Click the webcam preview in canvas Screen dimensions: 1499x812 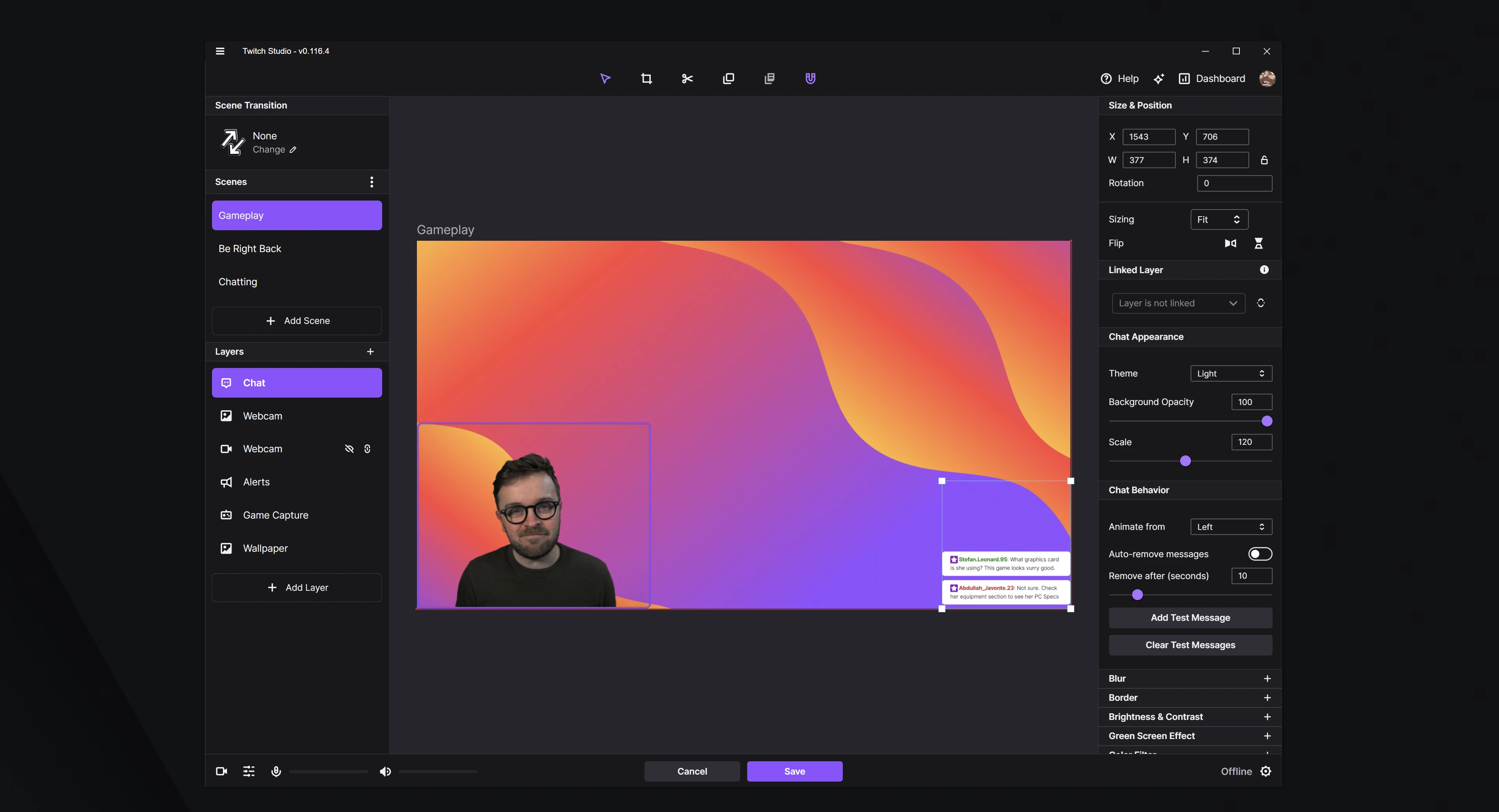click(534, 515)
